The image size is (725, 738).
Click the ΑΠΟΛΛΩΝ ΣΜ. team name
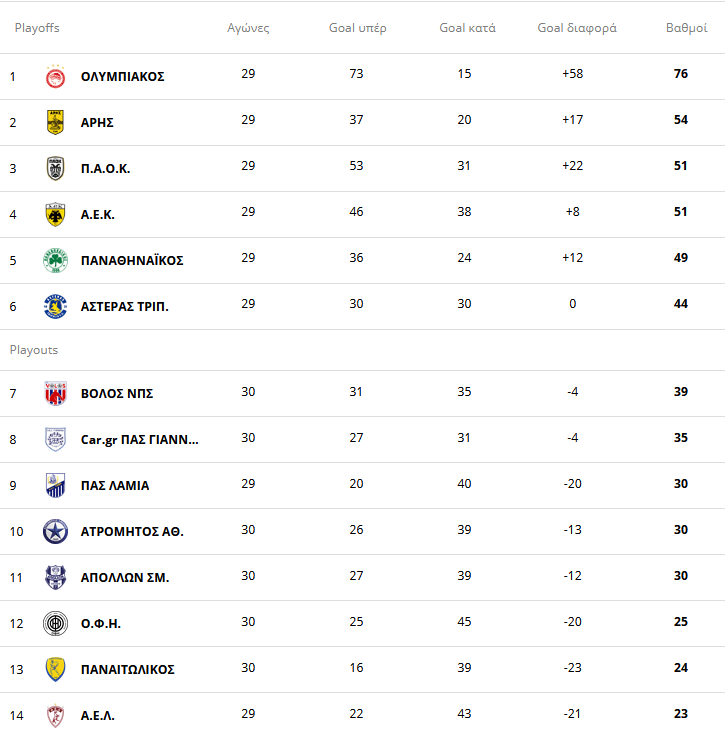125,577
